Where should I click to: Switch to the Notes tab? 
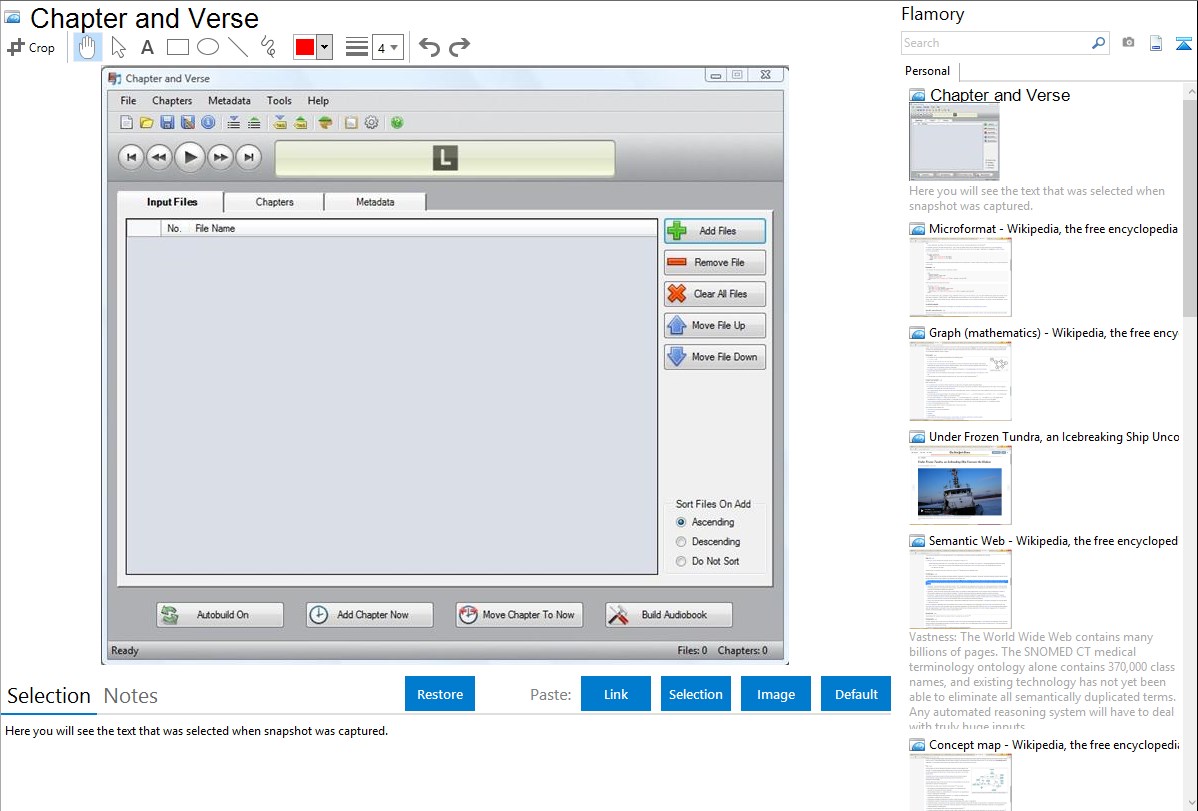tap(131, 696)
